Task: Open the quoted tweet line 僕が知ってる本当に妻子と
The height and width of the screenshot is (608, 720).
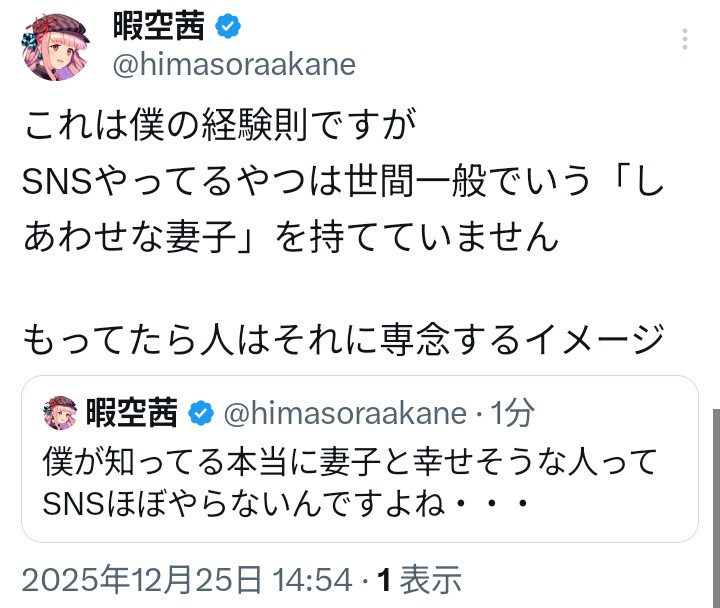Action: (x=349, y=462)
